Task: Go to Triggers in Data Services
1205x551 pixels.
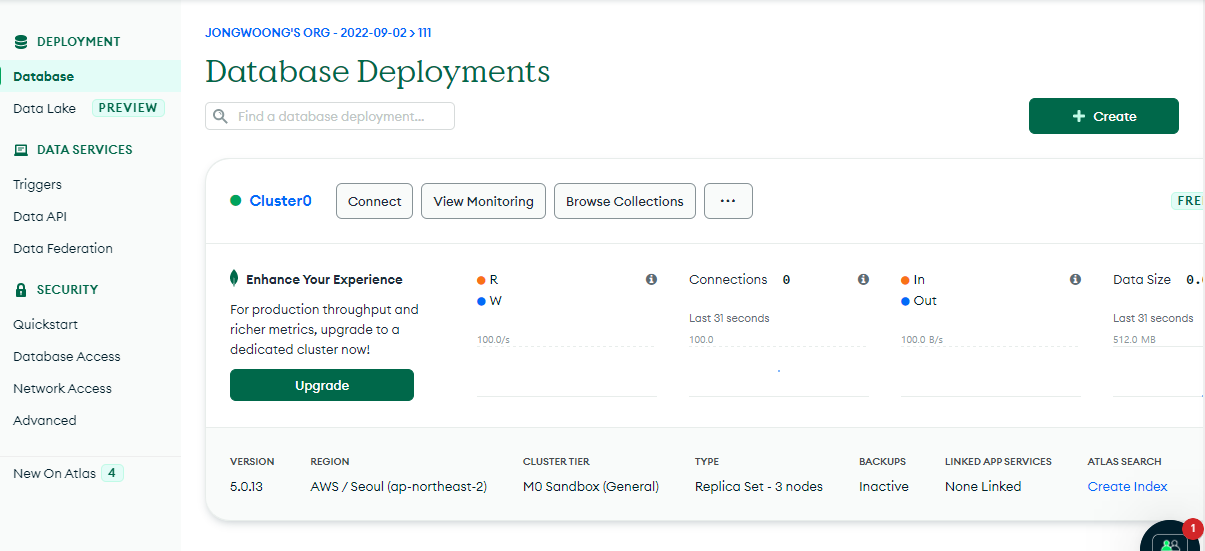Action: point(37,184)
